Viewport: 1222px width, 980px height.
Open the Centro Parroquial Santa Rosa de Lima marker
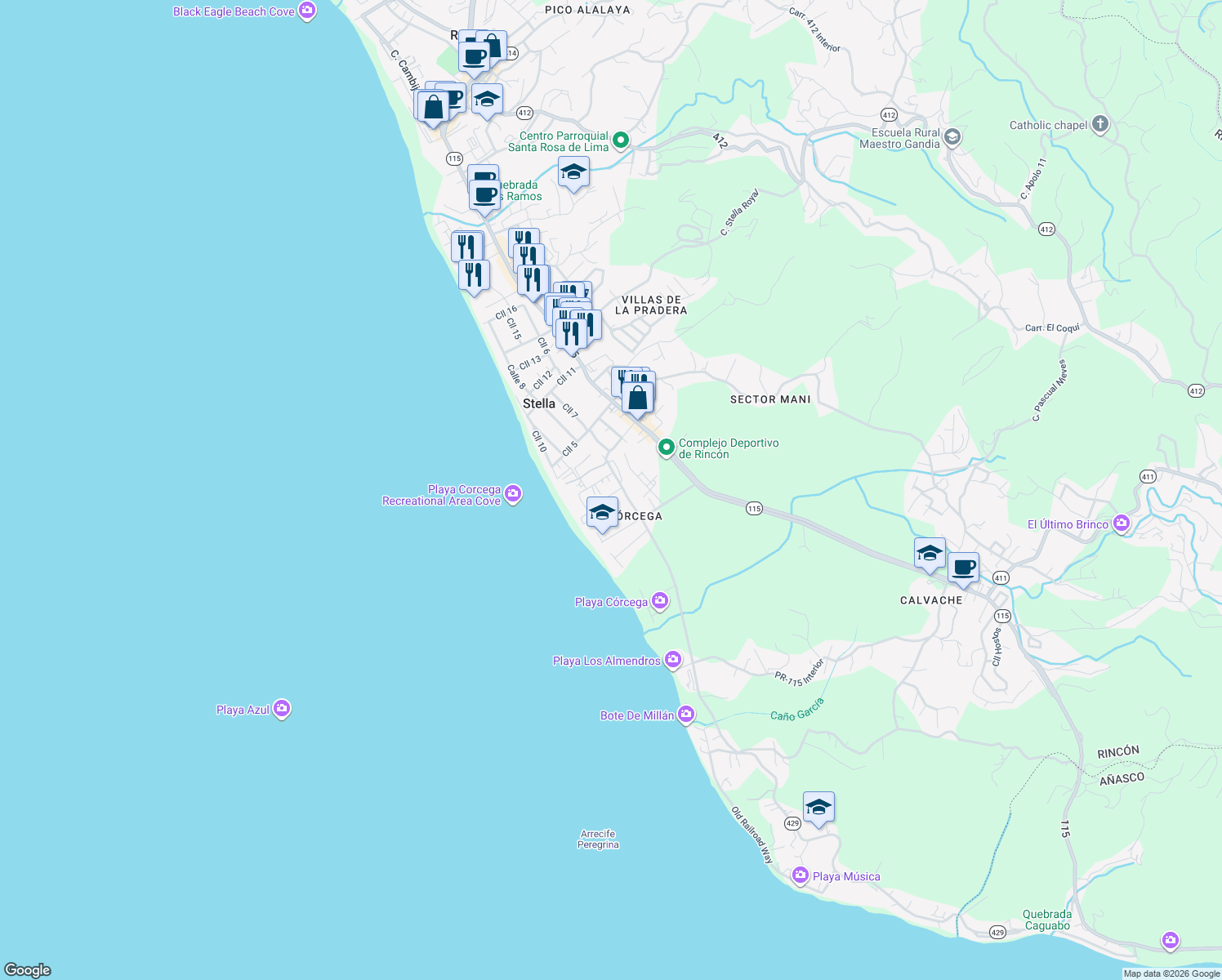click(x=618, y=140)
